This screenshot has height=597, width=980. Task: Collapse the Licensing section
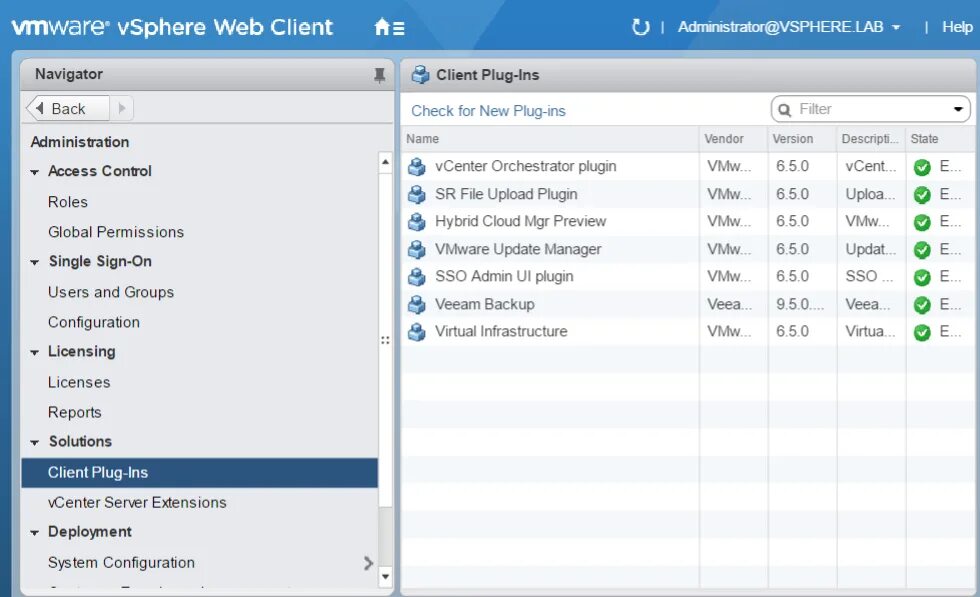coord(34,353)
